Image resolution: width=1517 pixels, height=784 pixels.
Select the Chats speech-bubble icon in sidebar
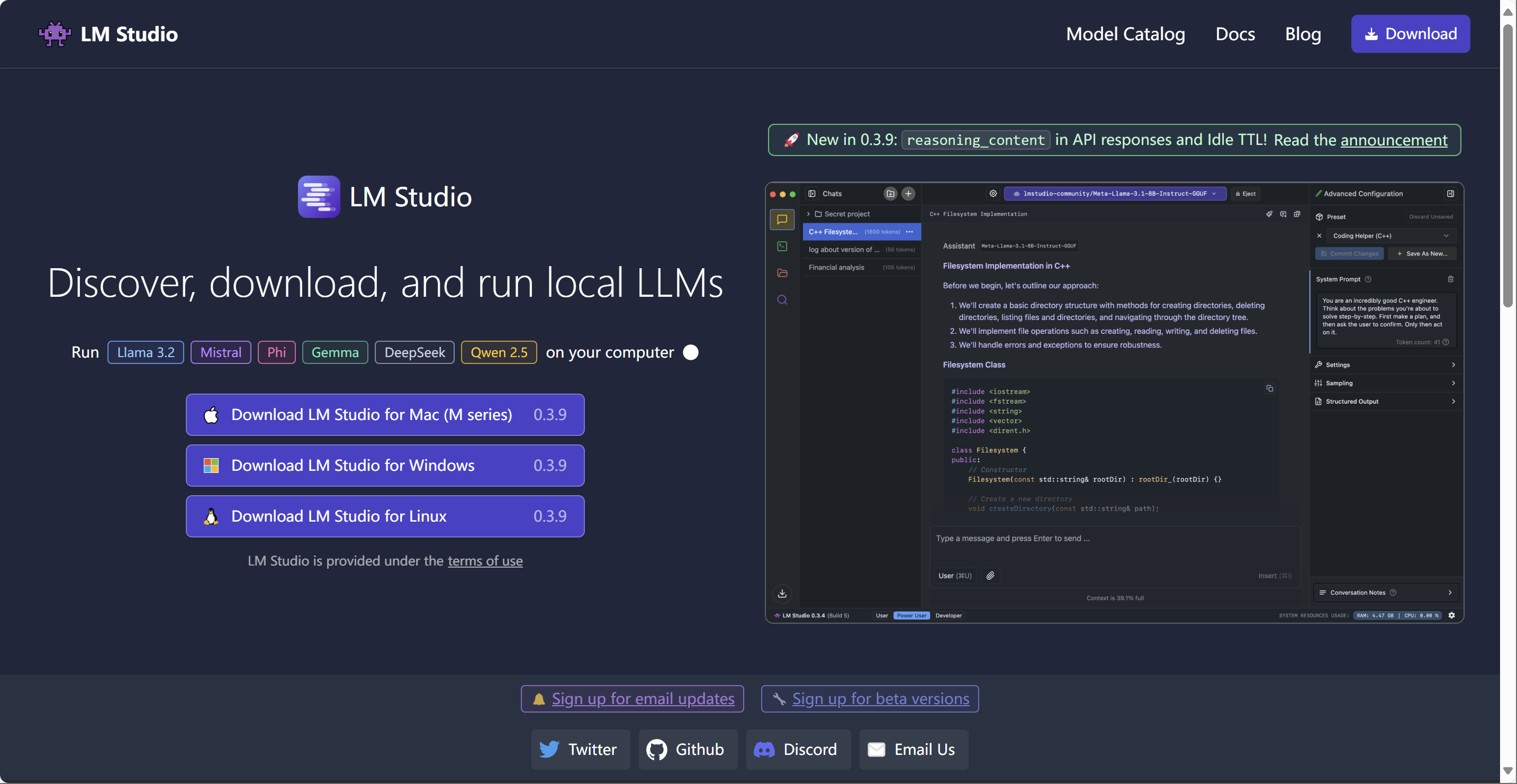pyautogui.click(x=782, y=220)
